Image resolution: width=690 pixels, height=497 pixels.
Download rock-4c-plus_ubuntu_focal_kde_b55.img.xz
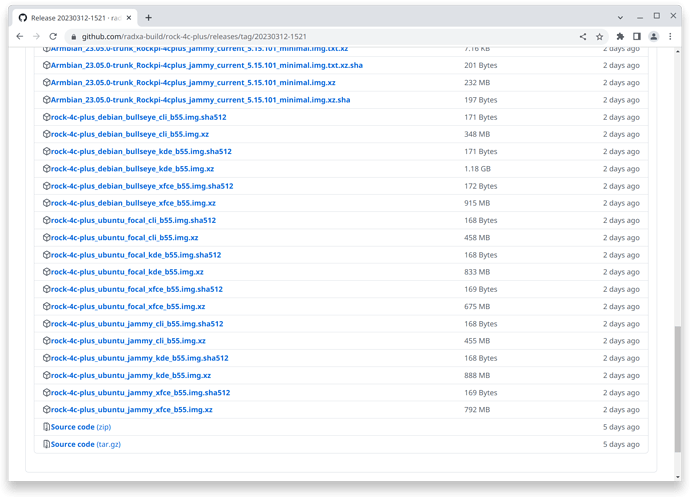click(127, 272)
